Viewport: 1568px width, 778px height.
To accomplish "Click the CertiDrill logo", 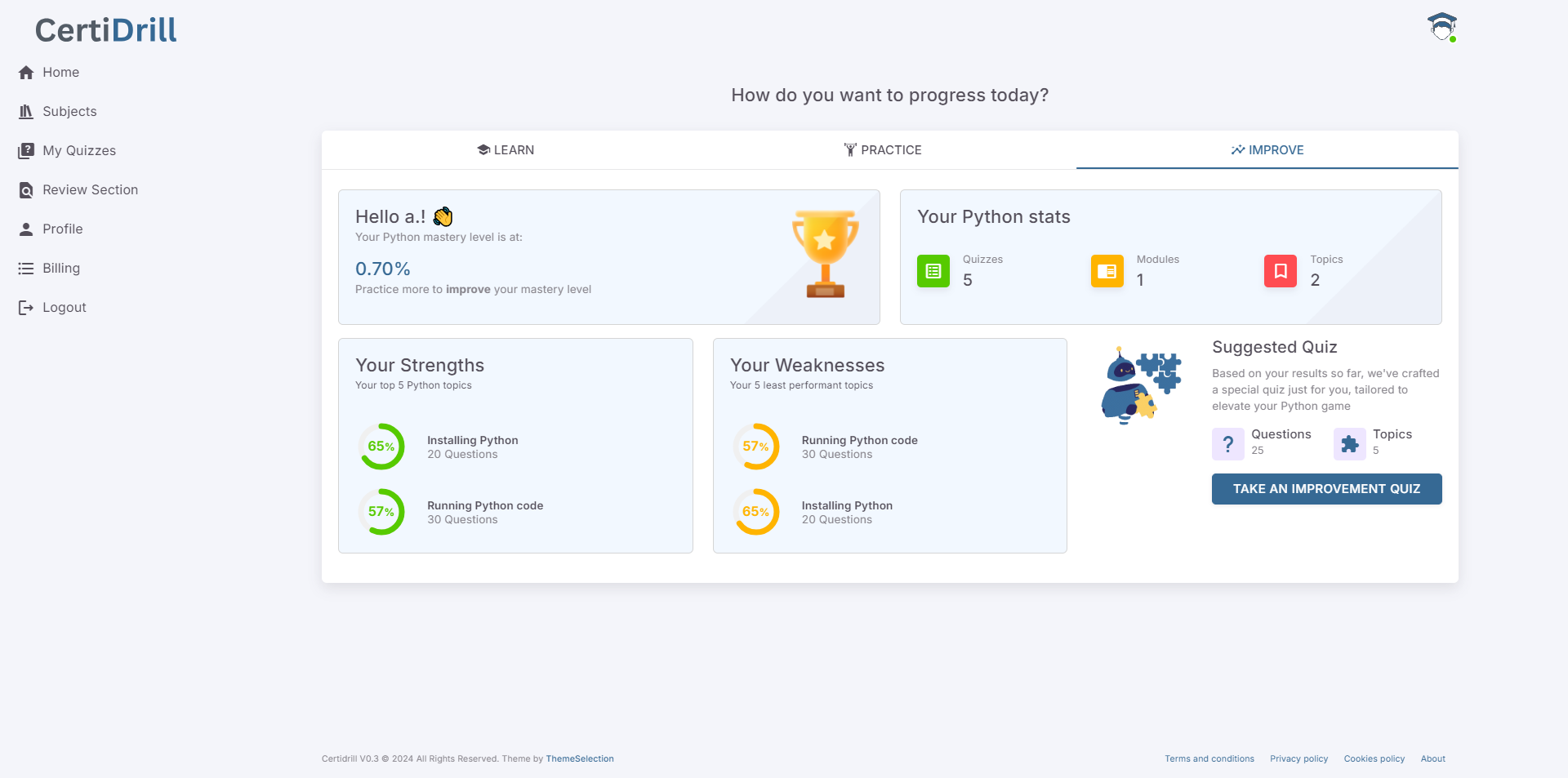I will [105, 30].
